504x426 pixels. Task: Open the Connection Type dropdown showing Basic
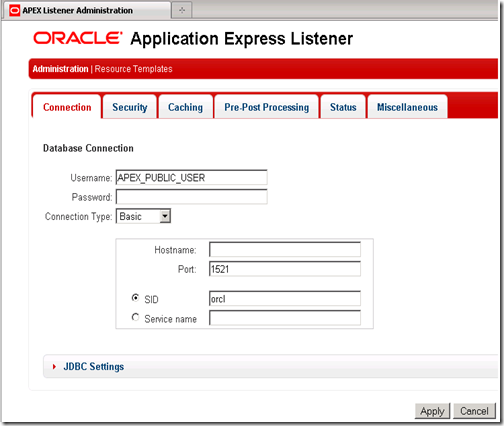(143, 216)
